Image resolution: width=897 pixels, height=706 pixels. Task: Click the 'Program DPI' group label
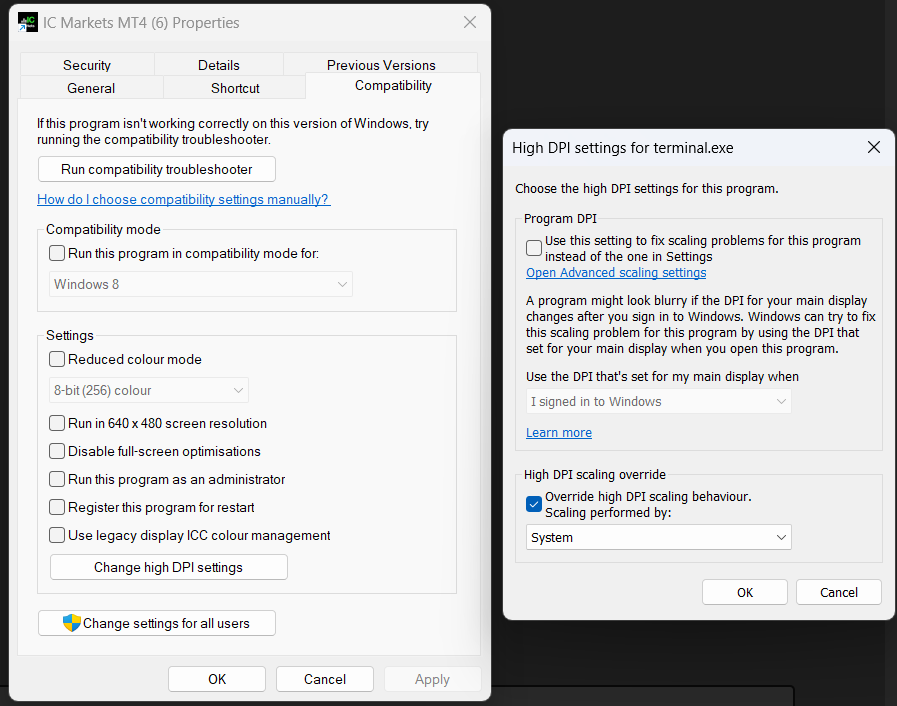coord(560,219)
